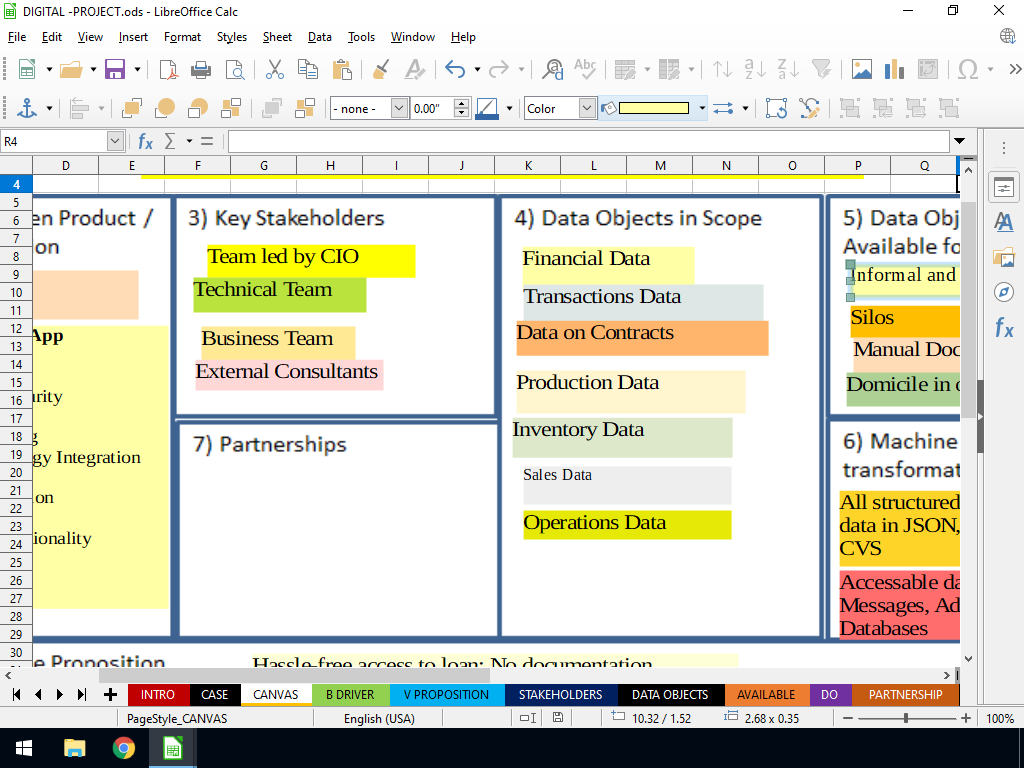Open a file with the folder icon

coord(71,69)
